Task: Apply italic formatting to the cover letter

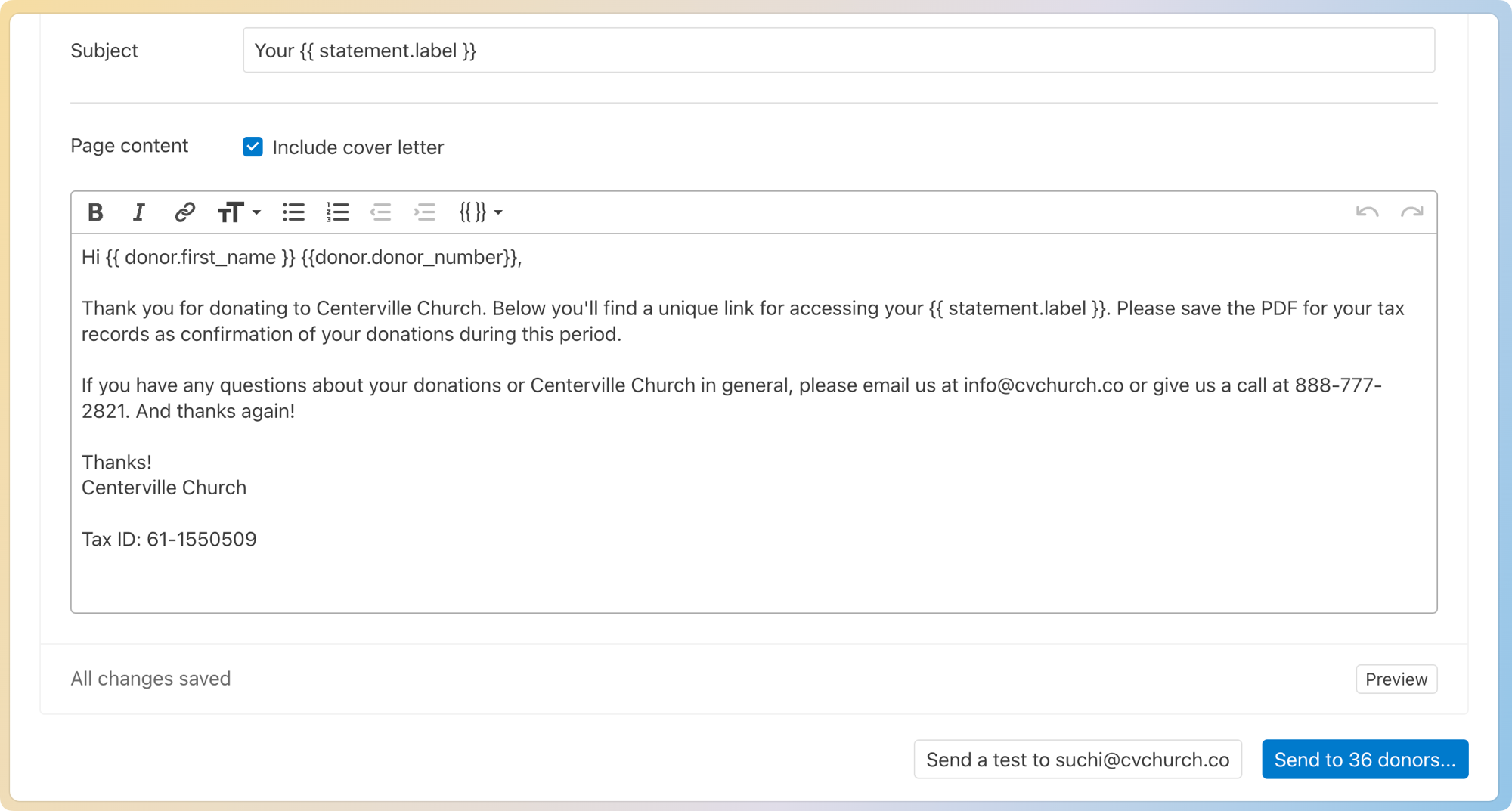Action: point(139,212)
